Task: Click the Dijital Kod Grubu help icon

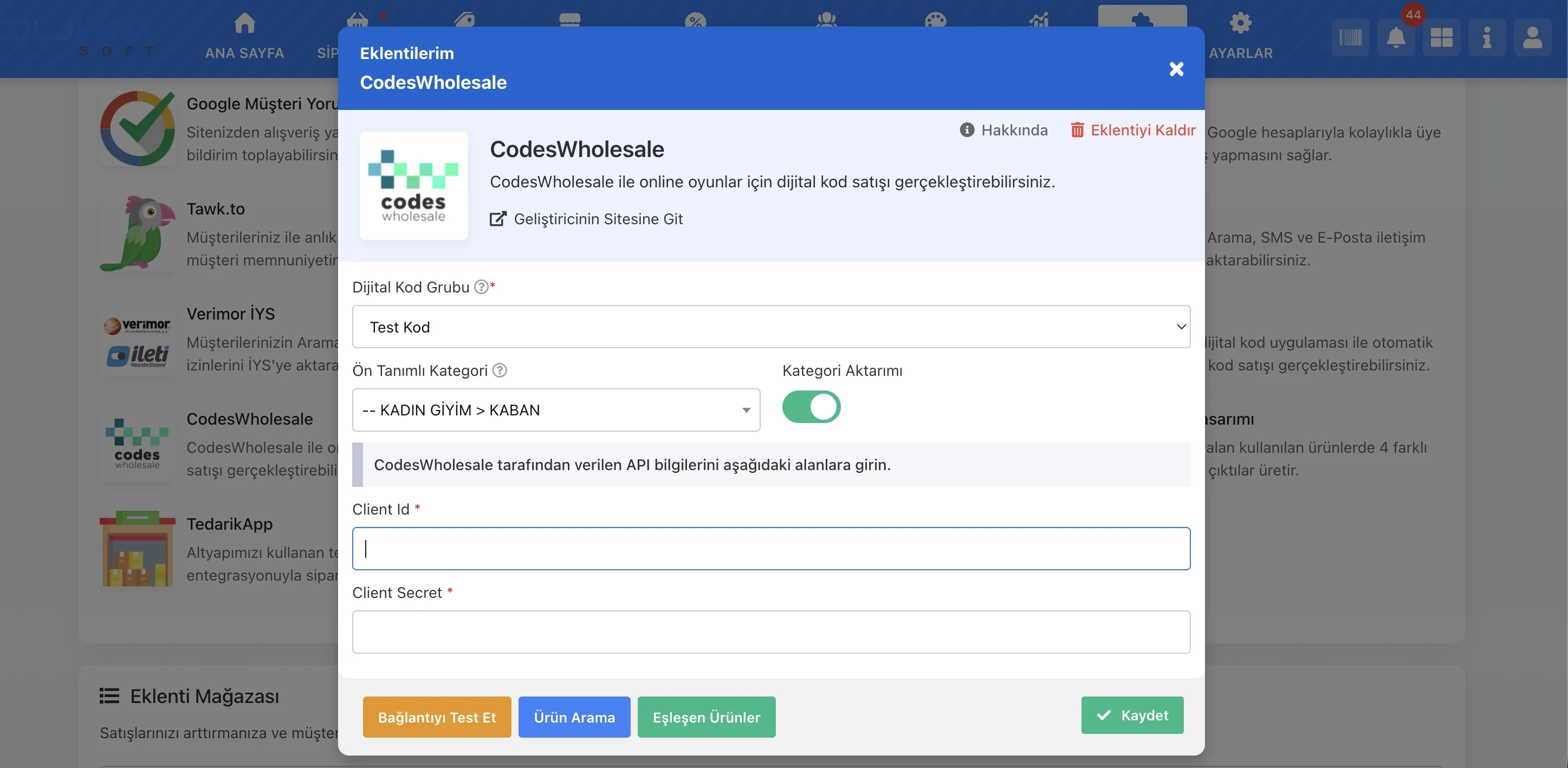Action: point(481,287)
